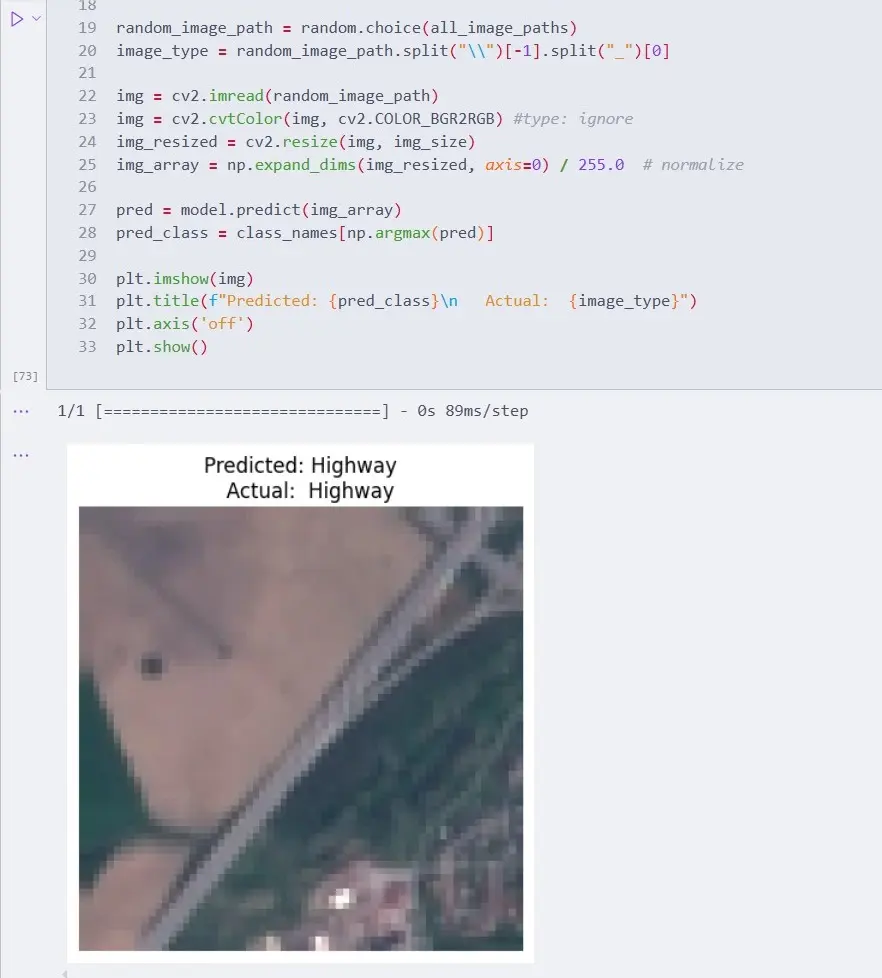Click the plt.show() call on line 33

160,346
